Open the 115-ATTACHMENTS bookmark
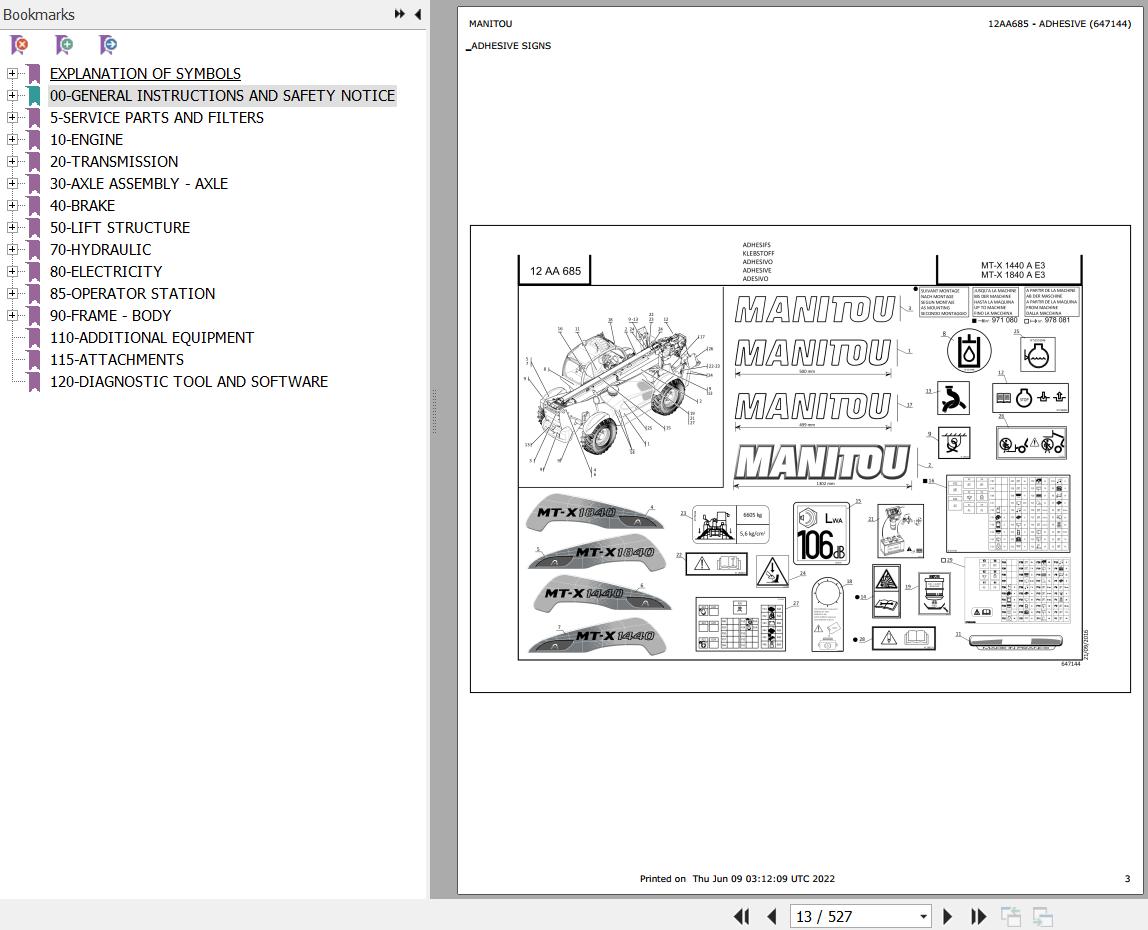 coord(116,360)
